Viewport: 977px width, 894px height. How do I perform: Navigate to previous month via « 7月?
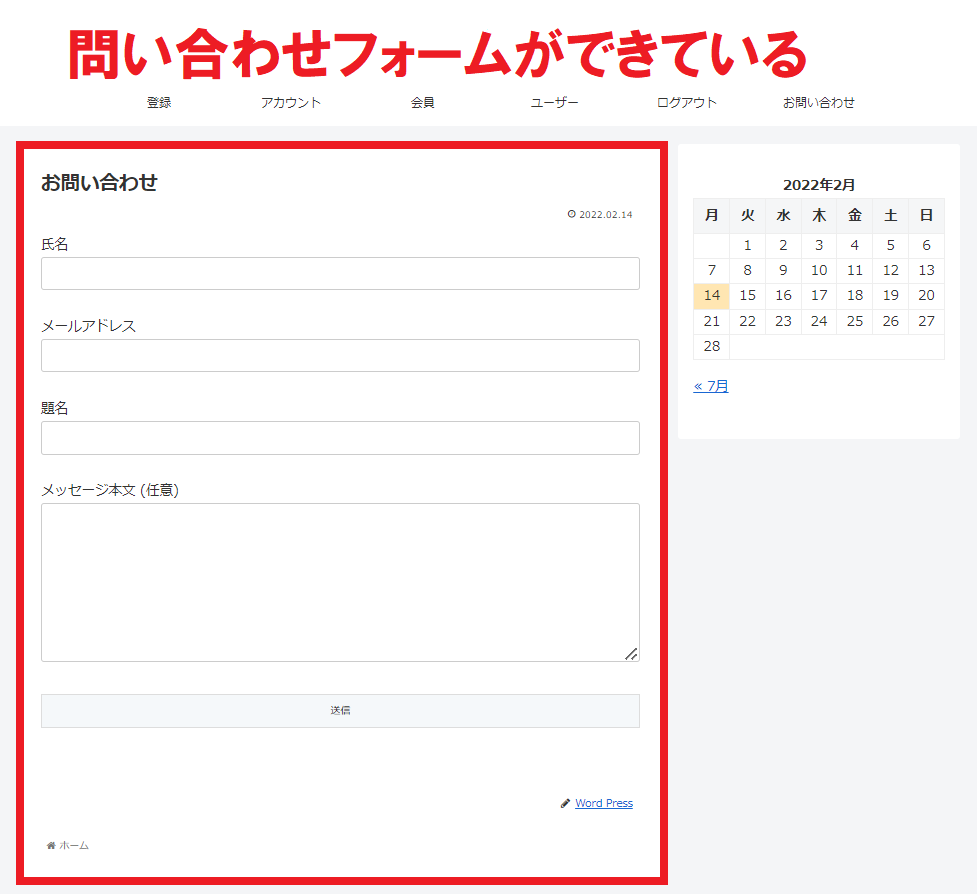[x=711, y=386]
